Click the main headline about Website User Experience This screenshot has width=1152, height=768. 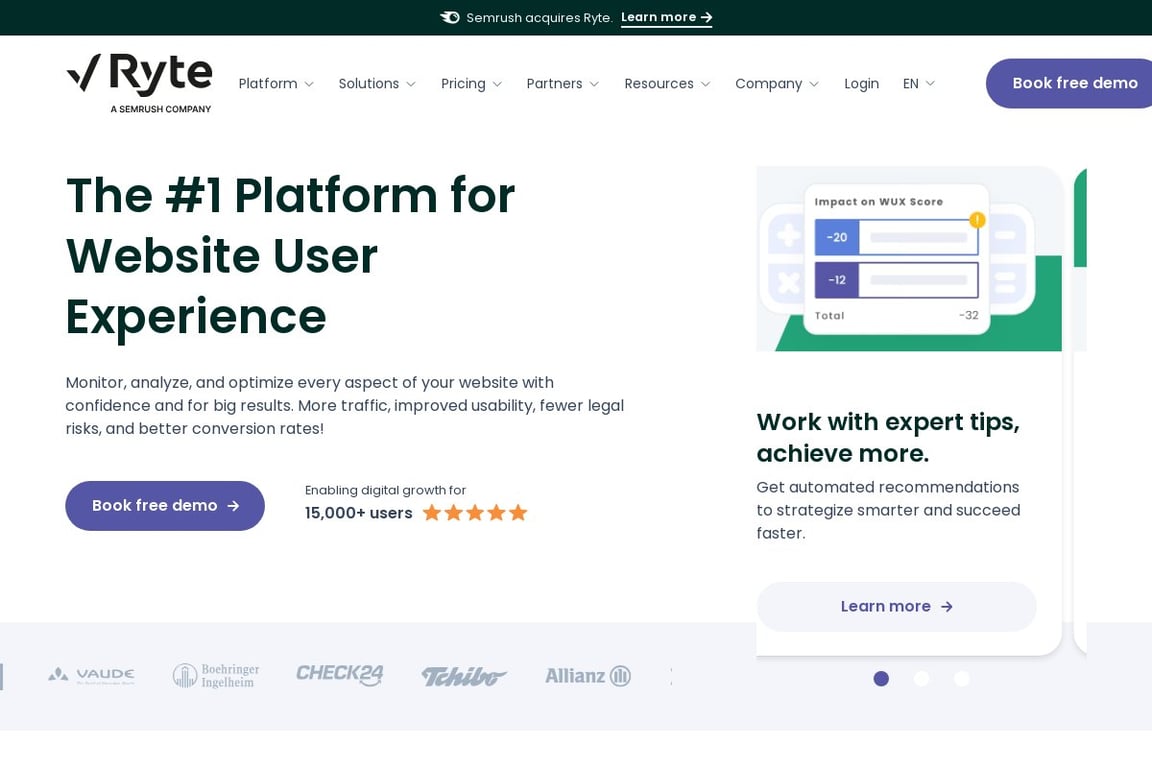[x=290, y=256]
